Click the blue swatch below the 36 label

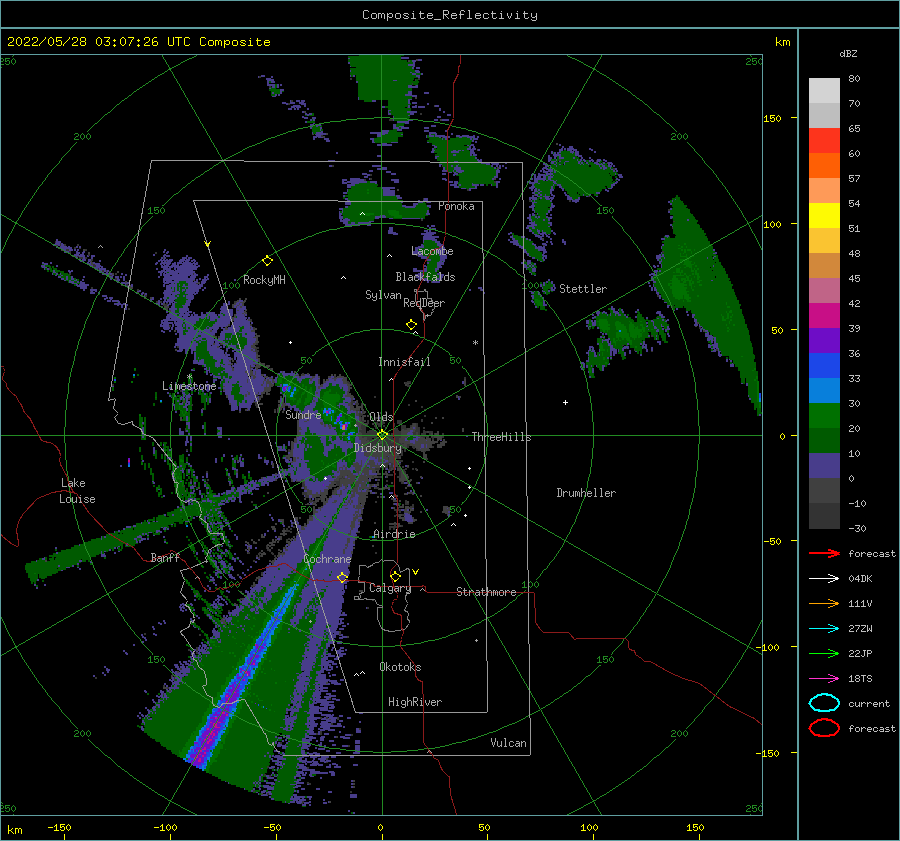pyautogui.click(x=824, y=366)
